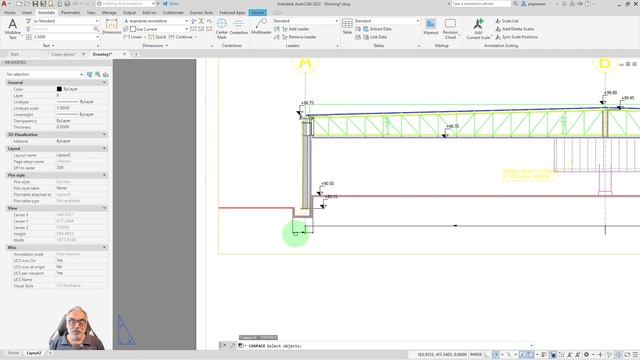Open the Manage ribbon tab
Viewport: 640px width, 360px height.
(x=109, y=13)
